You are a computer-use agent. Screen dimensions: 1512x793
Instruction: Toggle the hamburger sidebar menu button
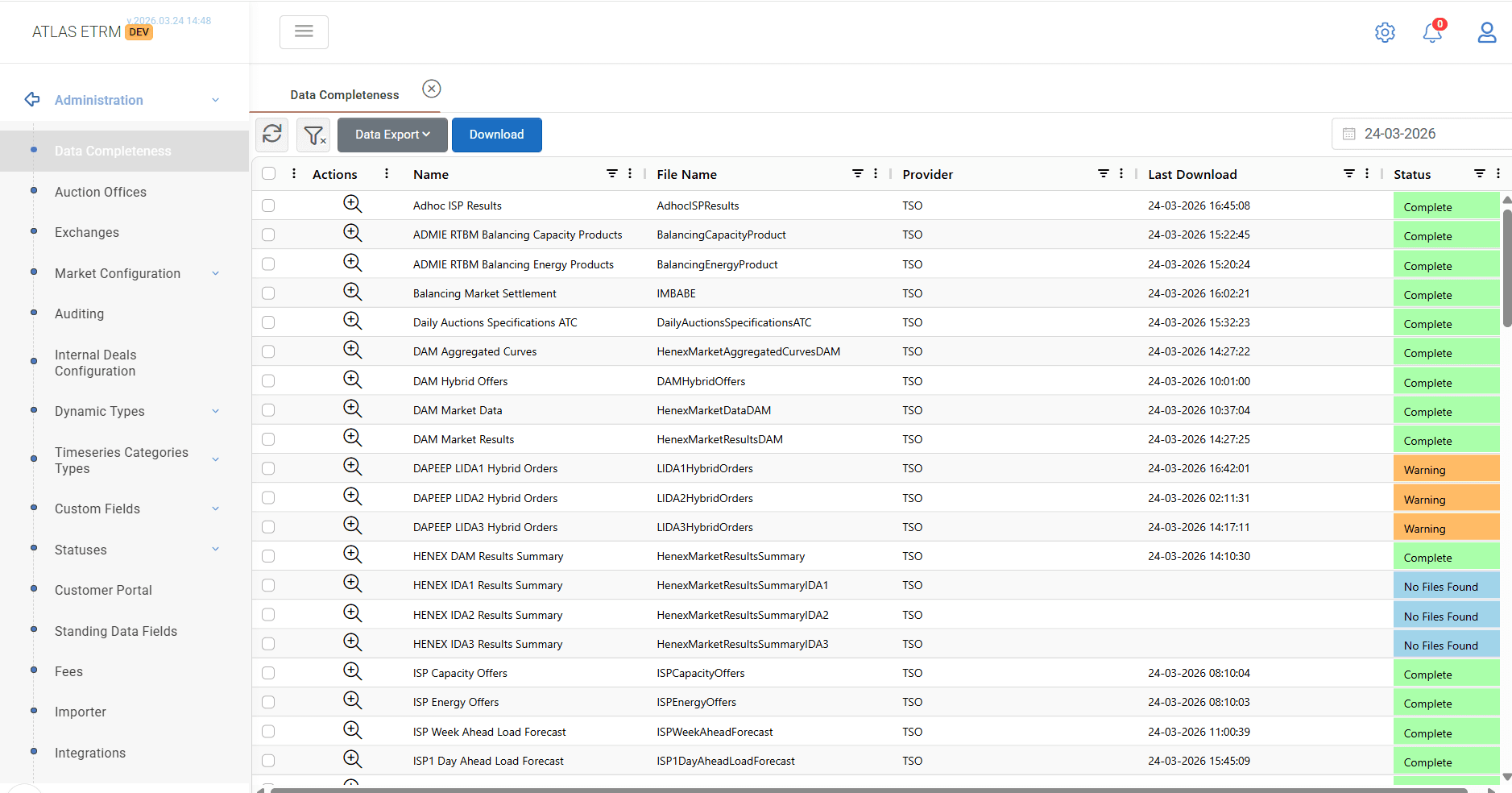[304, 32]
